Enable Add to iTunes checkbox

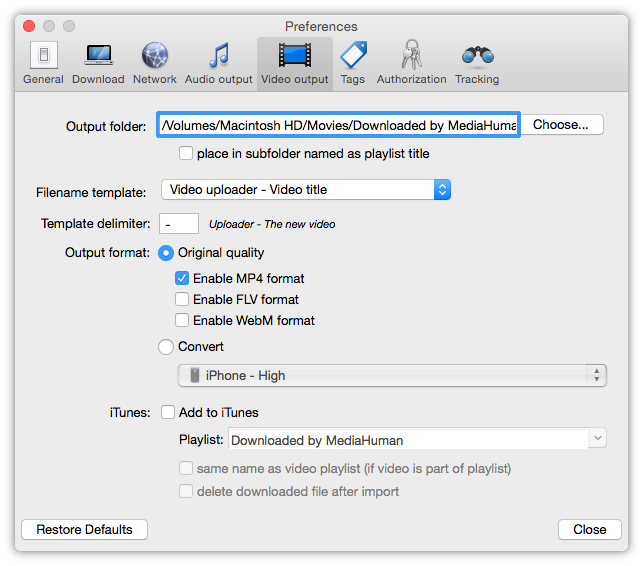click(168, 412)
